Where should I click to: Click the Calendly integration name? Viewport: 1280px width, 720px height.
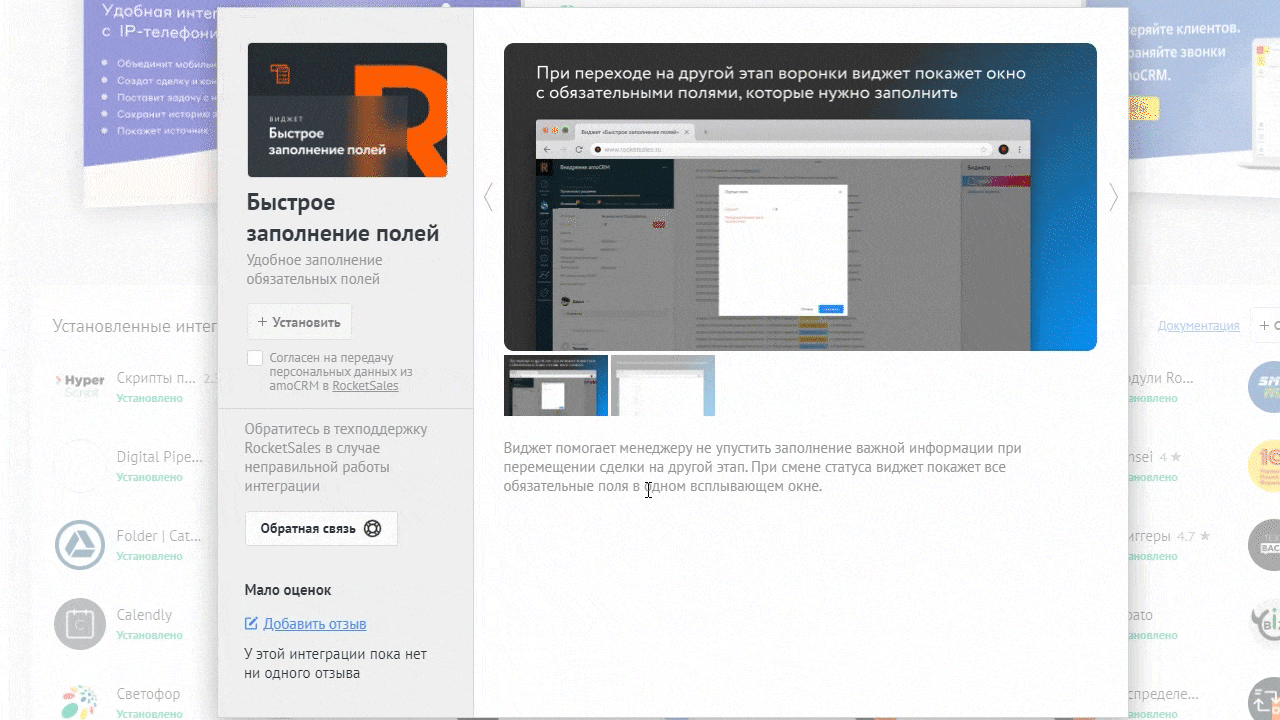pyautogui.click(x=144, y=615)
